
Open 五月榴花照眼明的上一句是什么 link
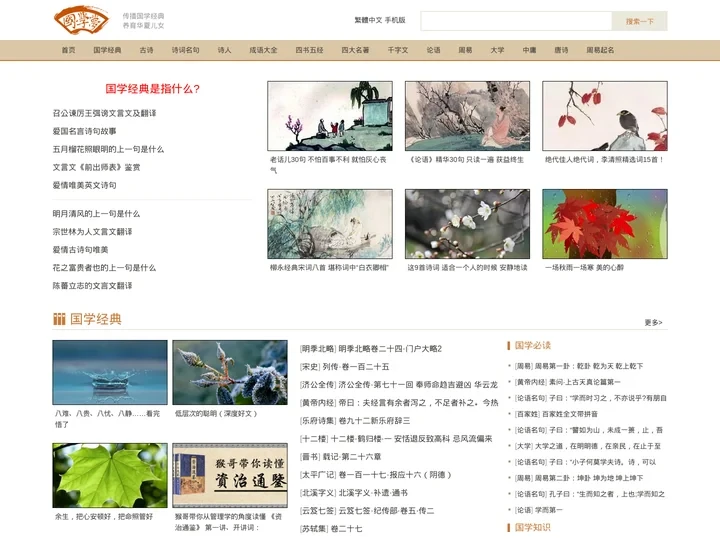tap(108, 149)
